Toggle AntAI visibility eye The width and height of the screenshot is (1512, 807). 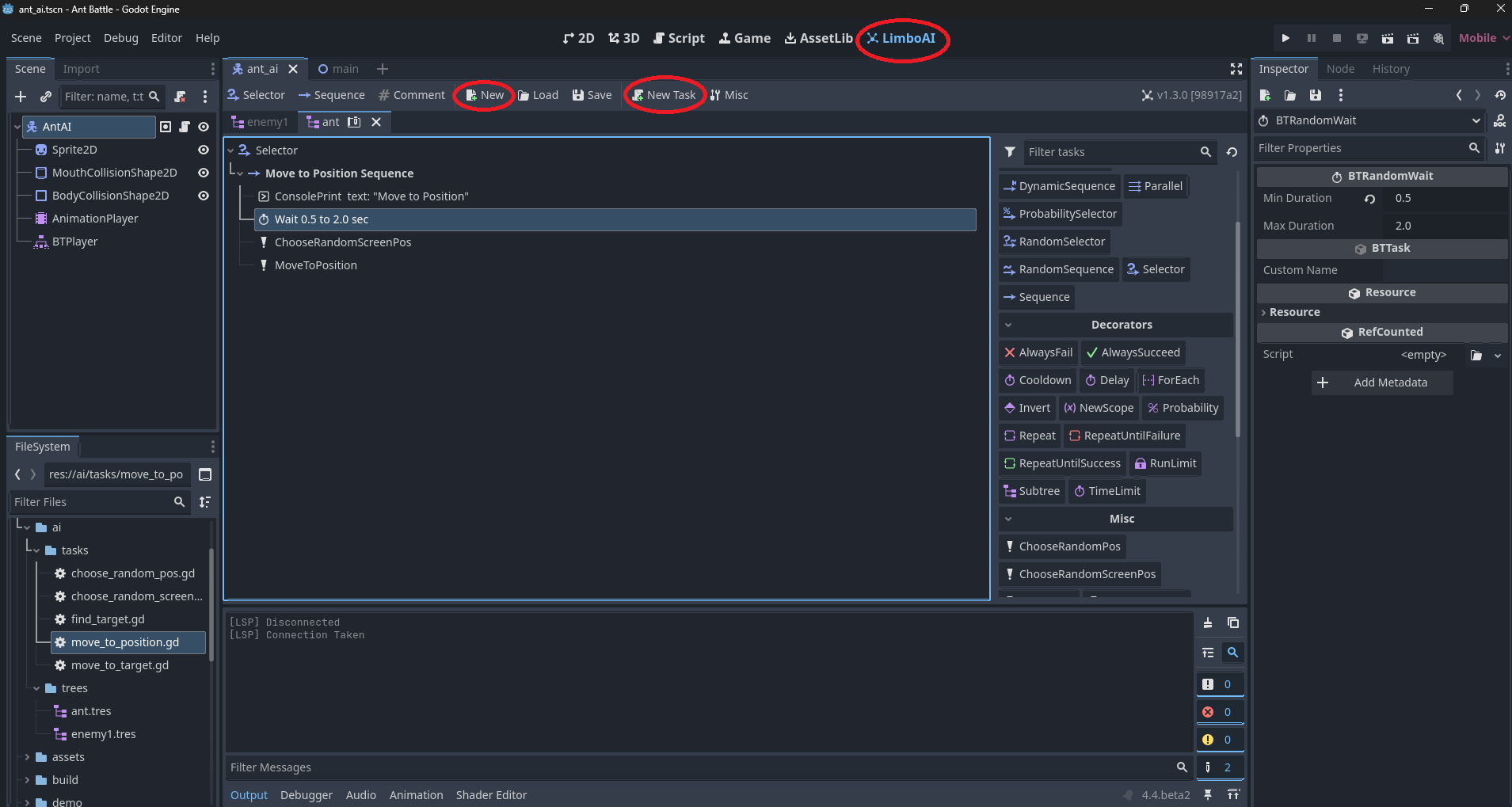pyautogui.click(x=204, y=127)
